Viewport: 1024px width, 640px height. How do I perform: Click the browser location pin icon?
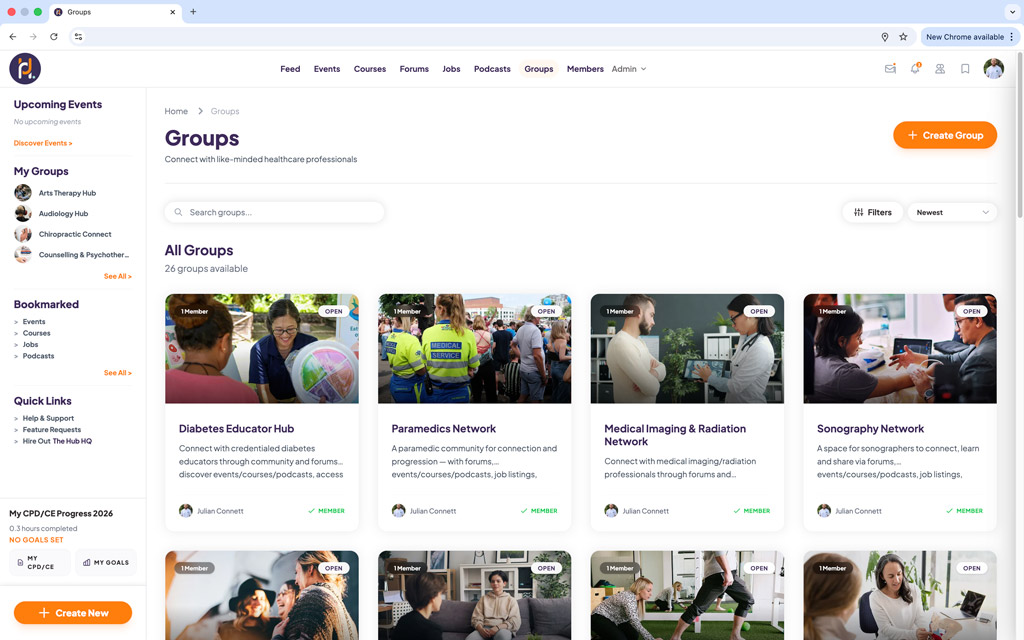[x=884, y=37]
